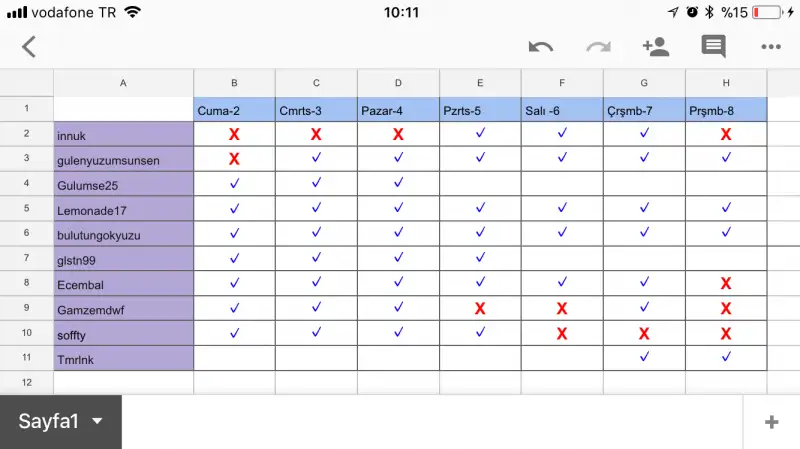Select column A header
This screenshot has height=449, width=800.
tap(123, 83)
